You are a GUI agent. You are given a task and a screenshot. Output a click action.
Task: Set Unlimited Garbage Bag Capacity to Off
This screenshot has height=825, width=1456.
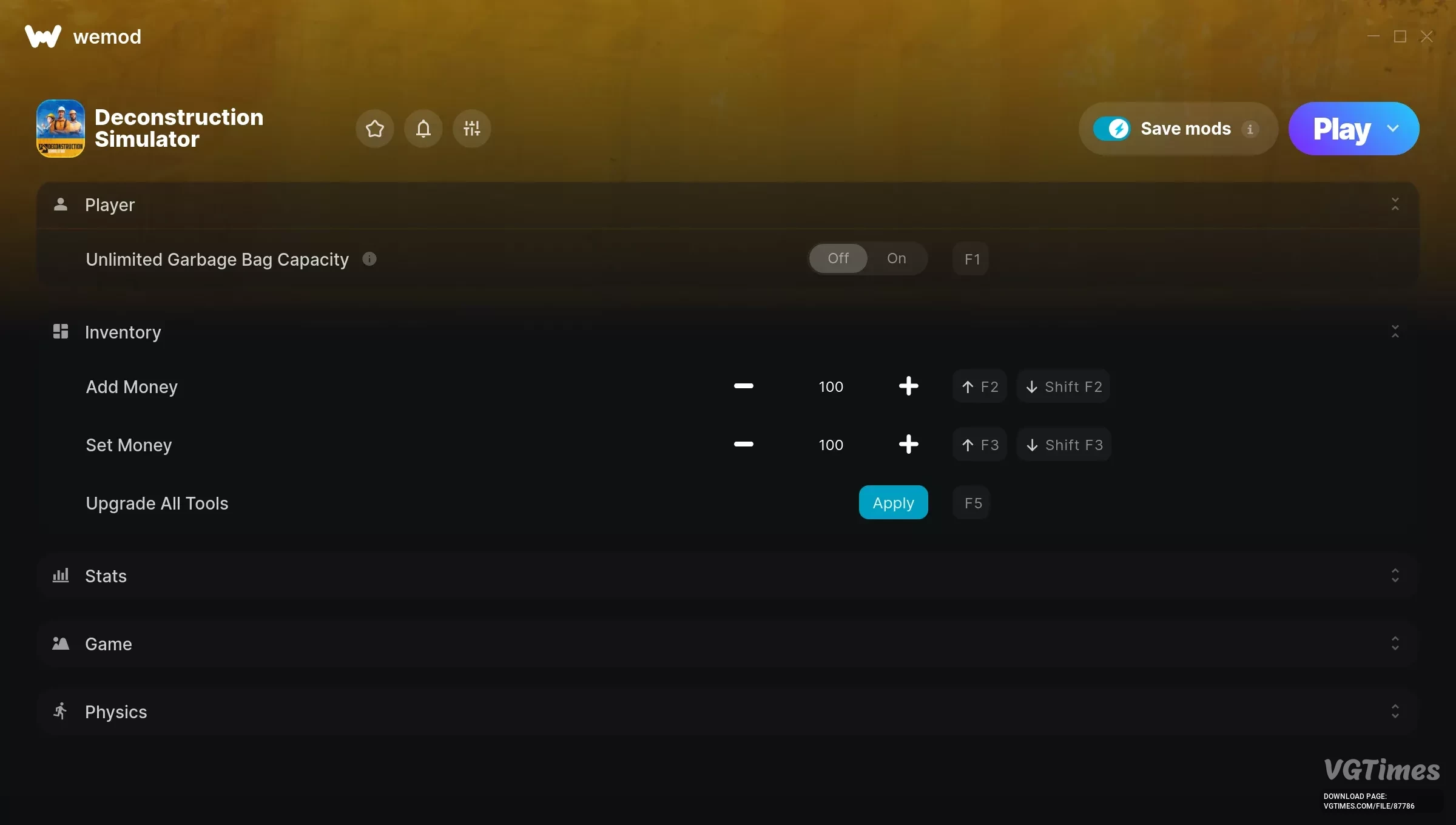[838, 258]
